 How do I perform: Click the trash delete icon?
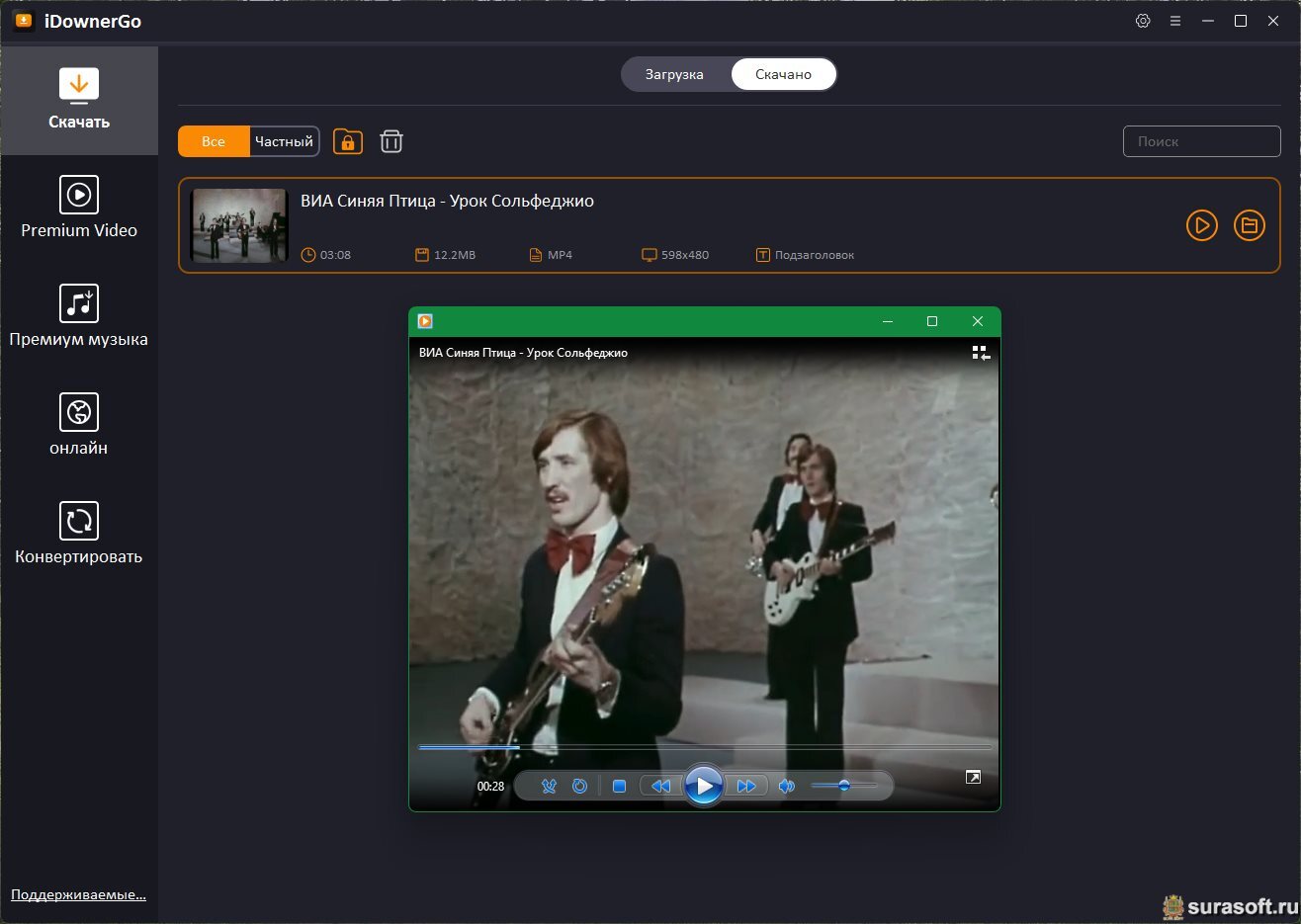pos(391,141)
